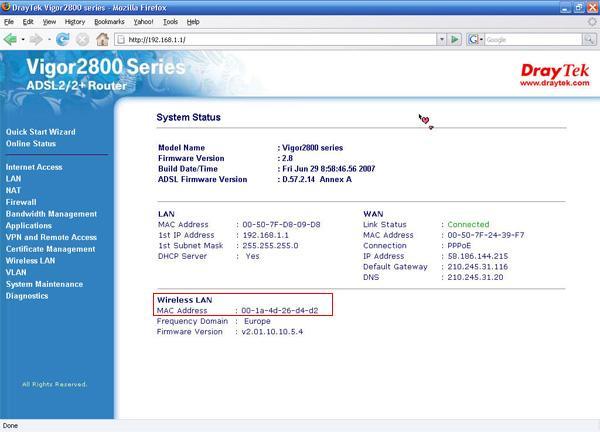Select subnet mask 255.255.255.0
Screen dimensions: 600x432
270,246
